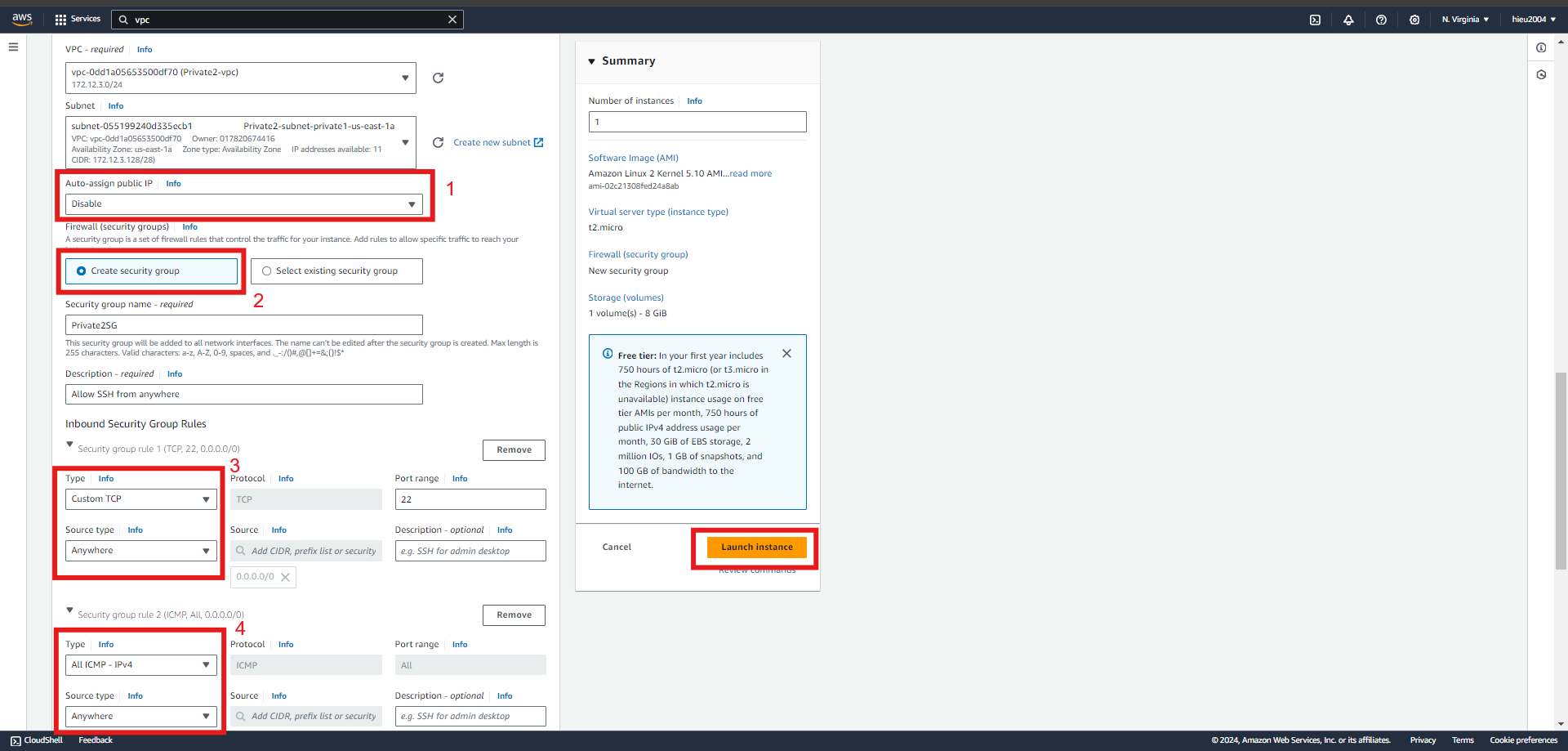Remove the 0.0.0.0/0 CIDR chip

coord(285,577)
